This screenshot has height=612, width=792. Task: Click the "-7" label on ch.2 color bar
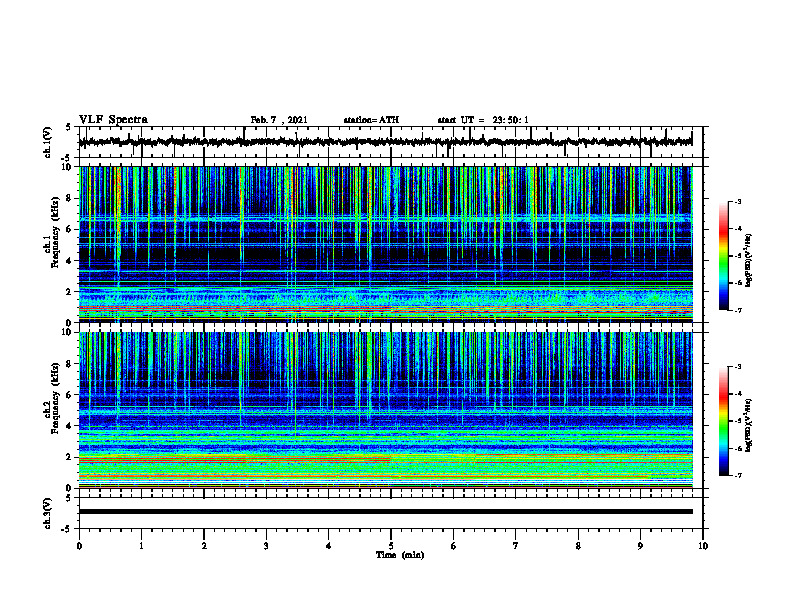click(738, 475)
